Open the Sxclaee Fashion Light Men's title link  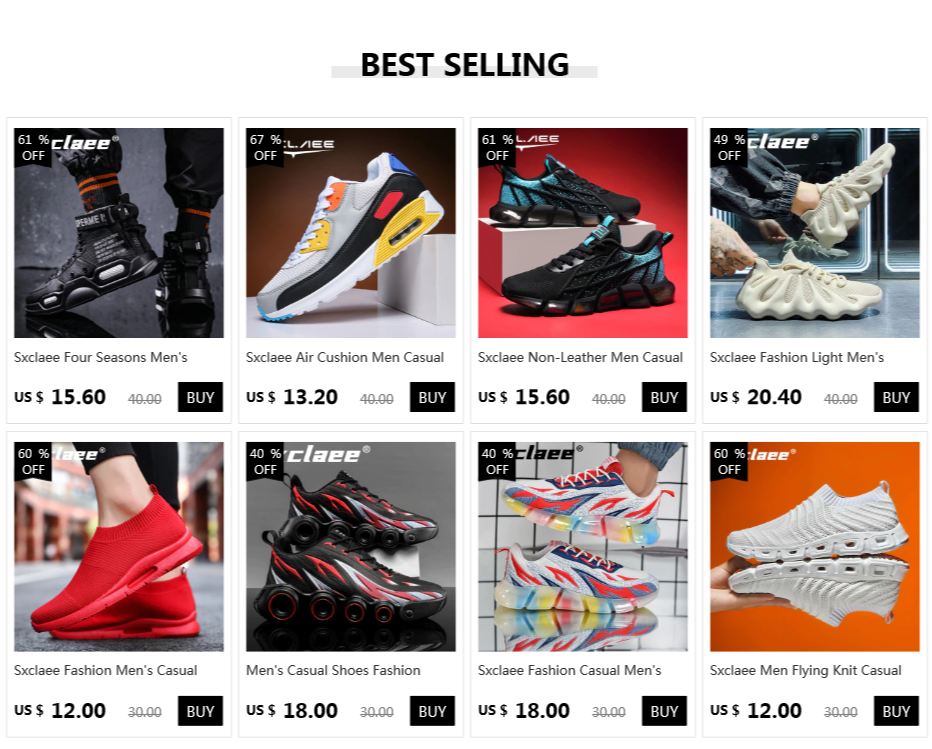[796, 357]
